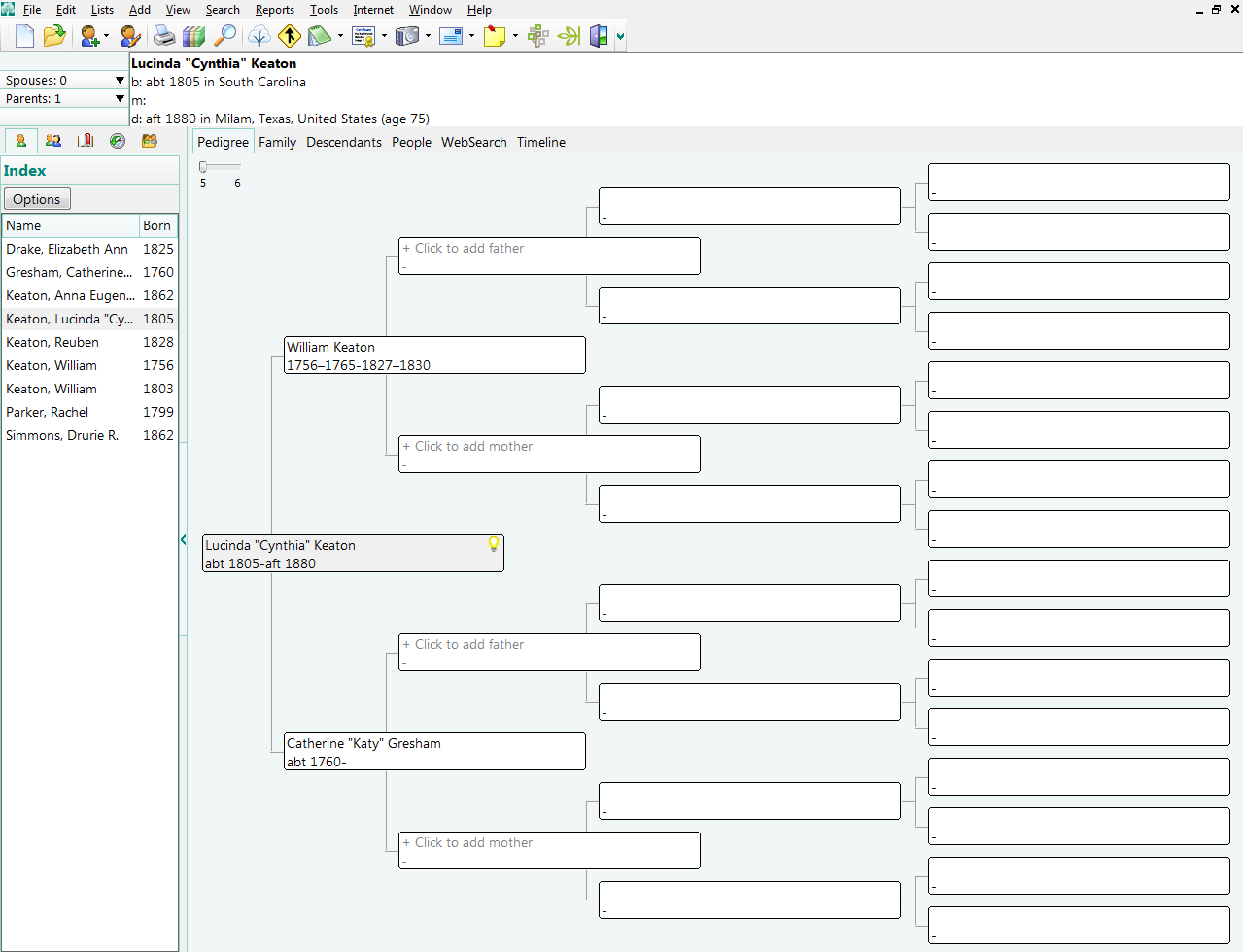Open the Add Person toolbar icon
The width and height of the screenshot is (1243, 952).
click(x=89, y=36)
